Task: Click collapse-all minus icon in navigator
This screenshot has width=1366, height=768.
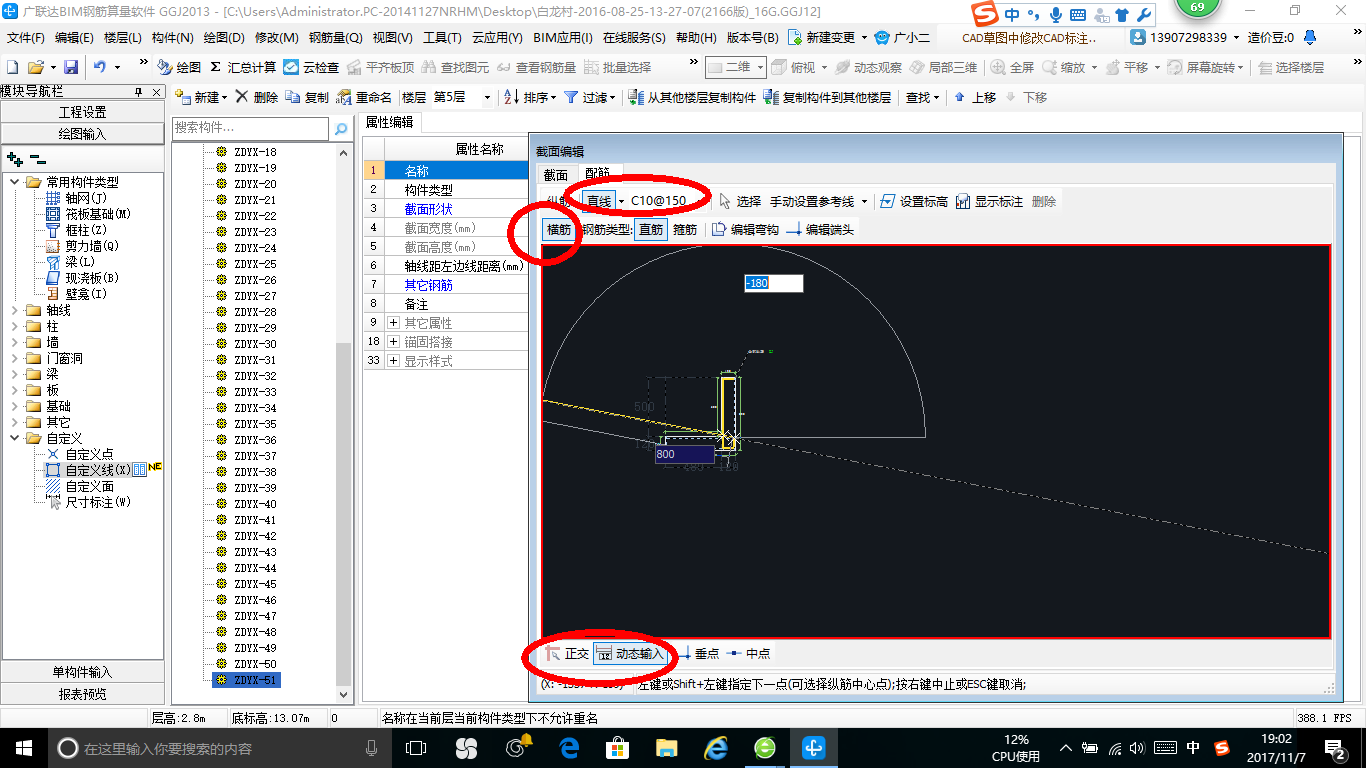Action: [x=37, y=158]
